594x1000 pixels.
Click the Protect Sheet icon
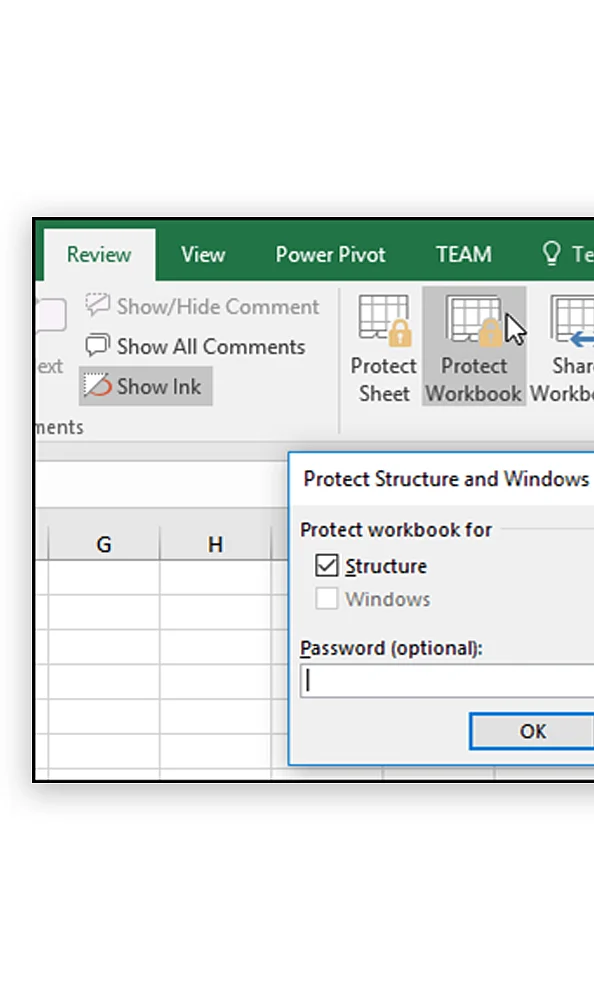click(x=384, y=320)
